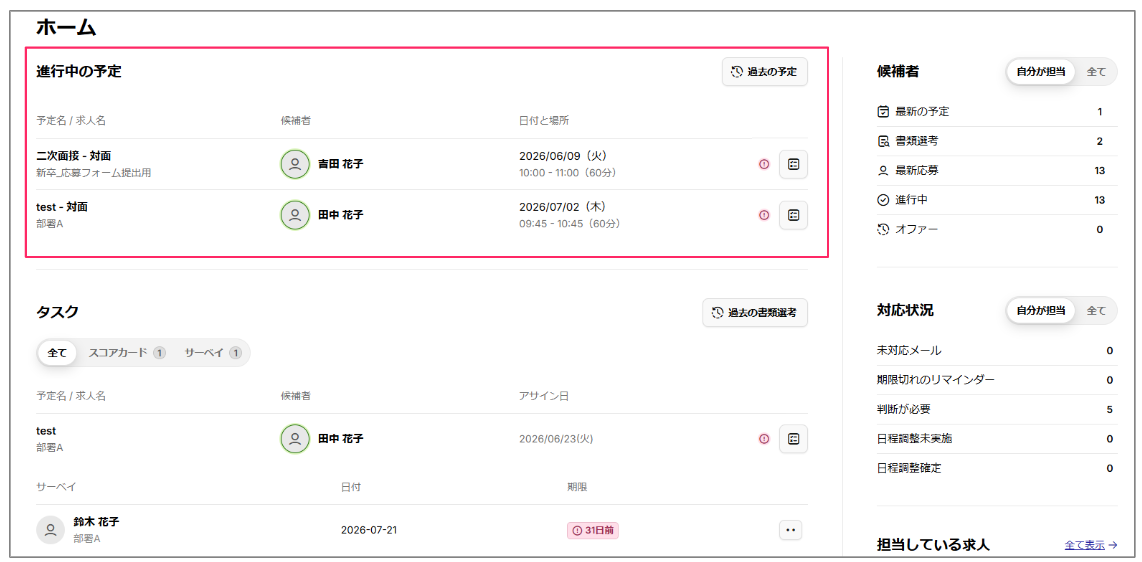Click red alert icon in タスク test row
This screenshot has height=562, width=1142.
click(764, 439)
